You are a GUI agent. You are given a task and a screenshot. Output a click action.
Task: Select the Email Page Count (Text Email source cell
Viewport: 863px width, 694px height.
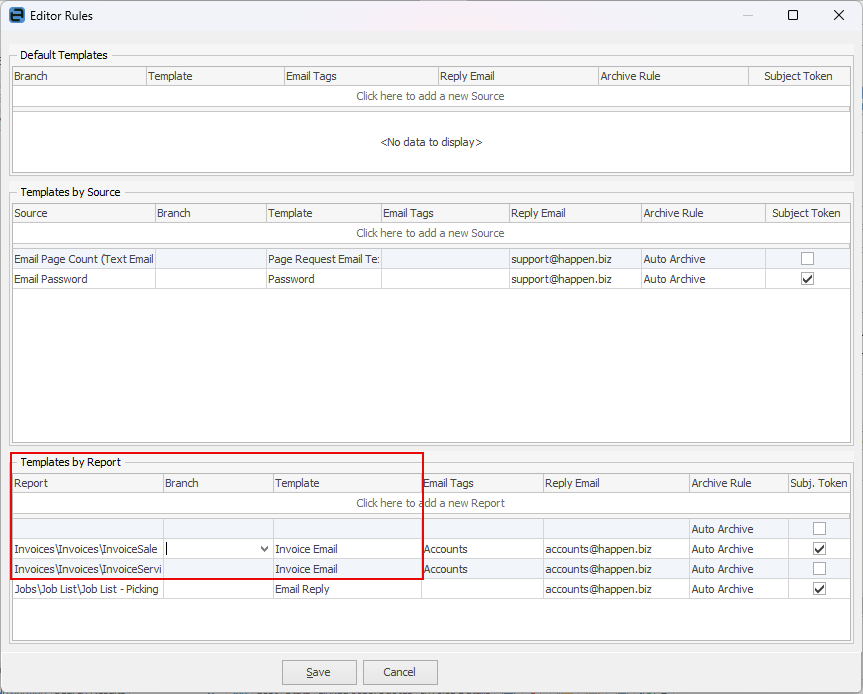point(84,259)
